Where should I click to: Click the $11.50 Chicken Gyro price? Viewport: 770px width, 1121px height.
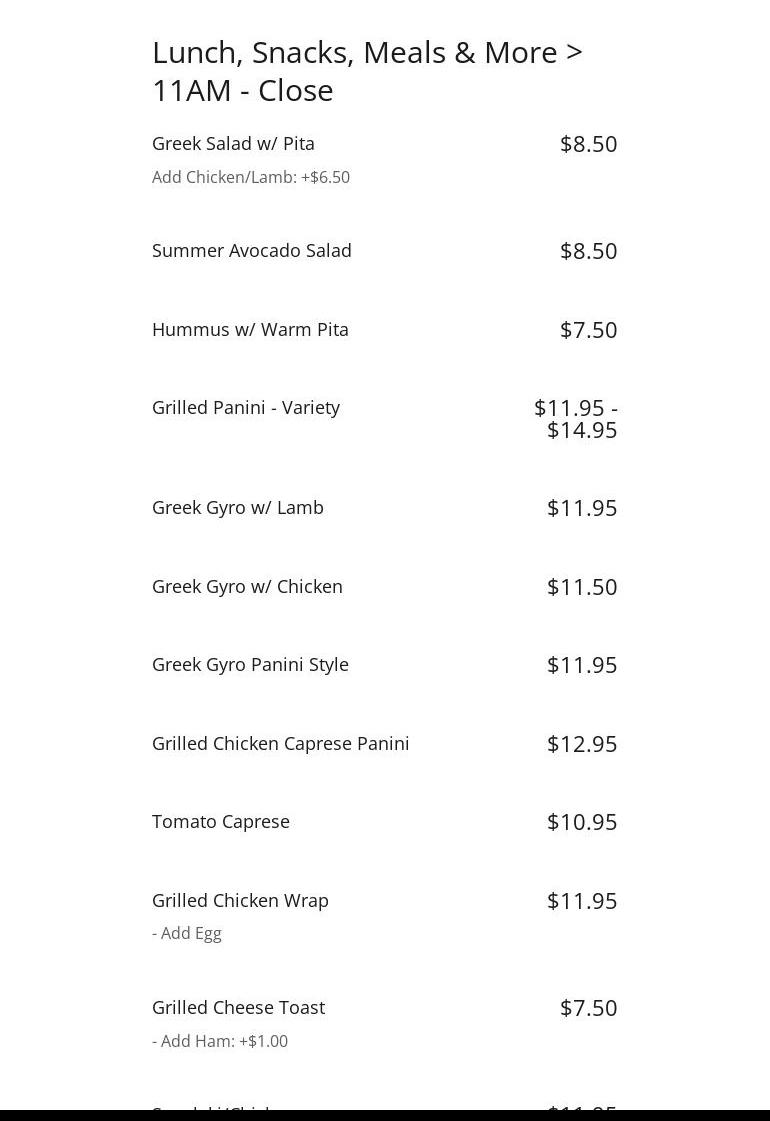[x=582, y=587]
